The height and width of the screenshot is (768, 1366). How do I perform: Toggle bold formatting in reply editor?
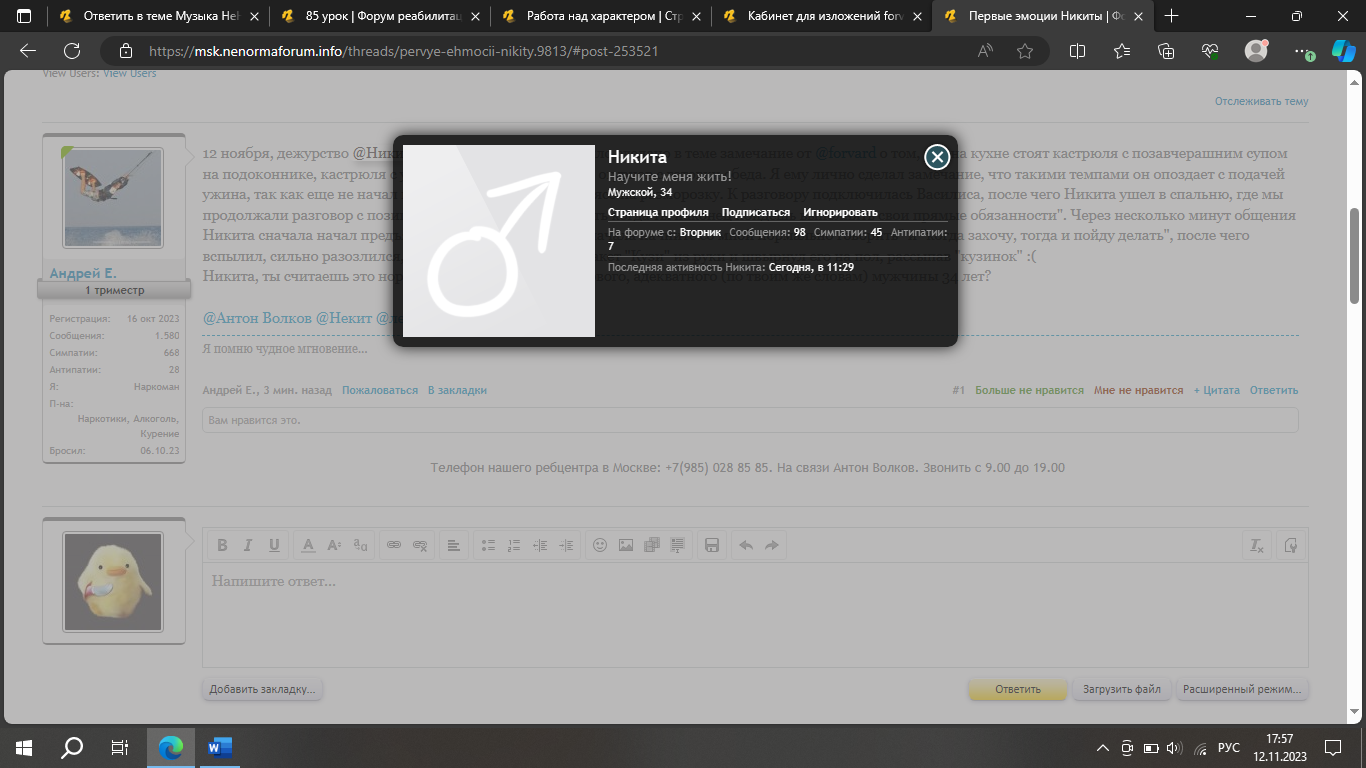click(x=222, y=545)
